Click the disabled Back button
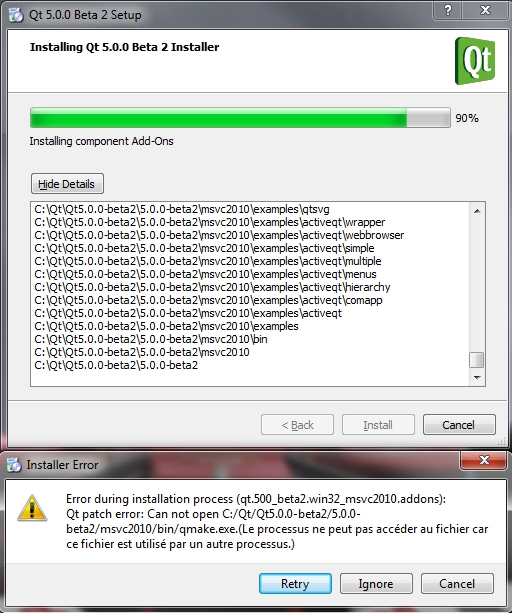The width and height of the screenshot is (512, 613). (x=297, y=425)
